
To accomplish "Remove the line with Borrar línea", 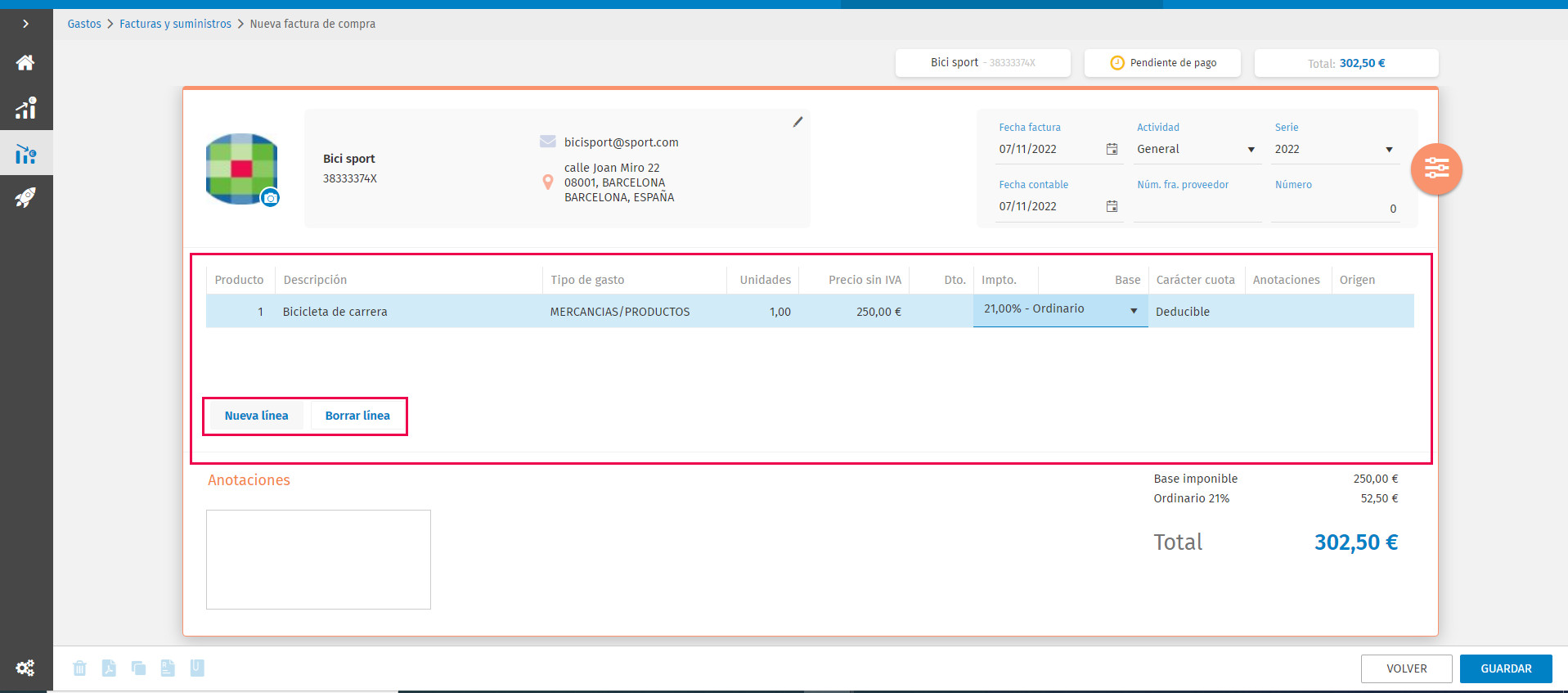I will click(357, 416).
